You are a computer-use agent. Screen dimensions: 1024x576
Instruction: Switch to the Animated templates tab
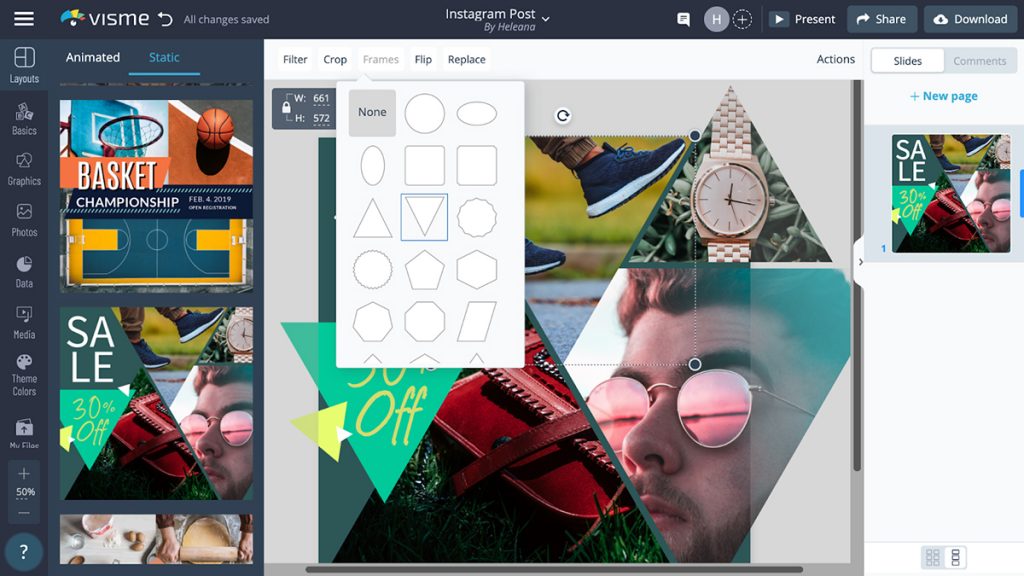click(92, 57)
